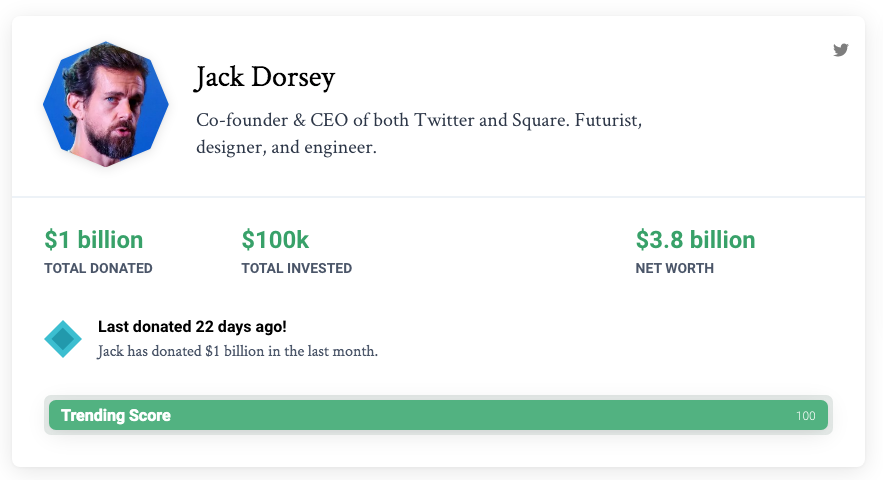Image resolution: width=883 pixels, height=480 pixels.
Task: Click 'designer, and engineer.' bio text
Action: point(286,147)
